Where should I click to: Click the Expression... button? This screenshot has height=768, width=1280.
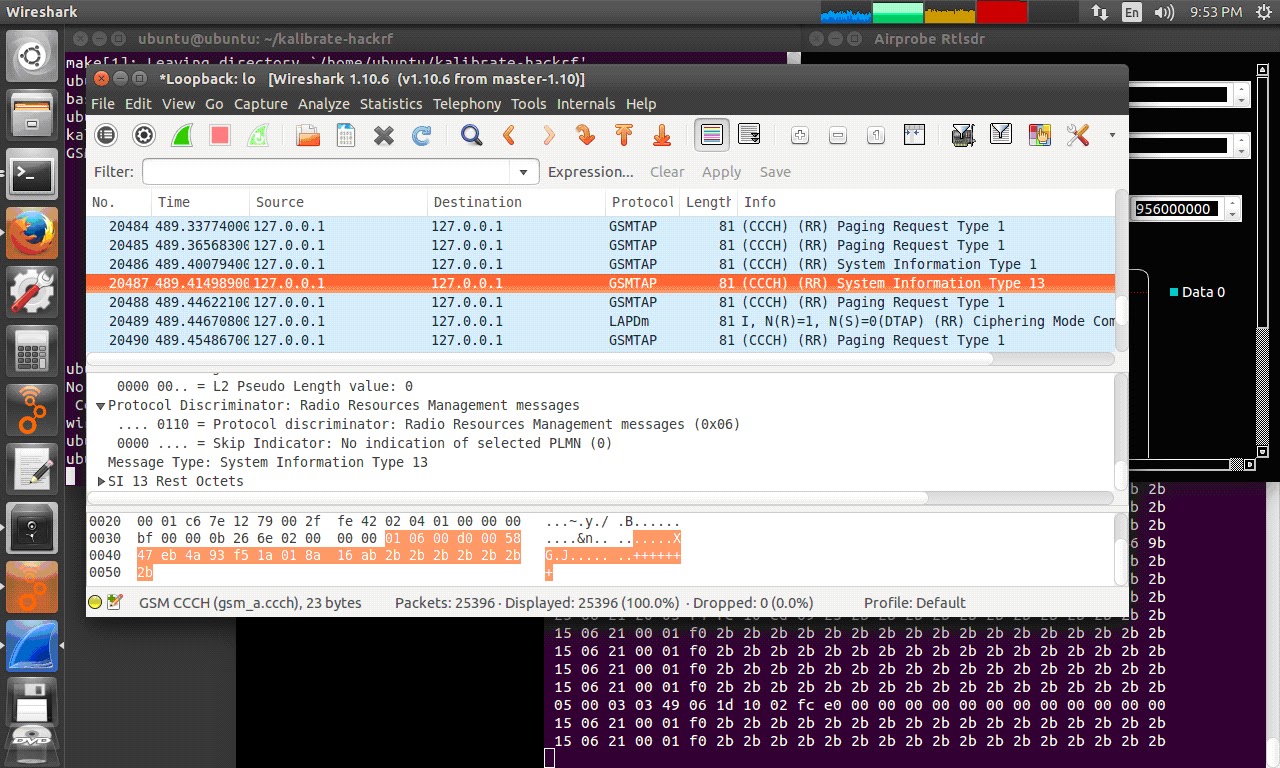tap(591, 172)
